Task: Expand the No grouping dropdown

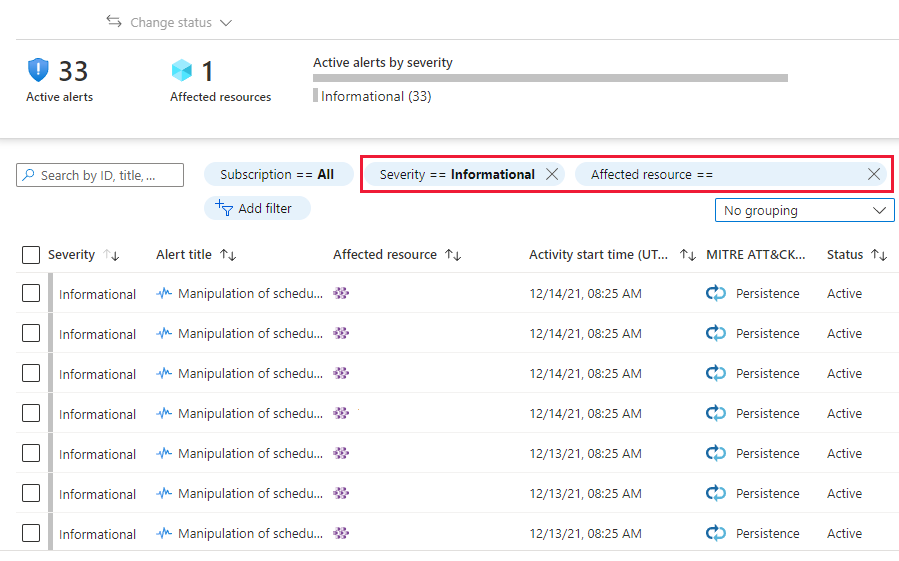Action: 804,210
